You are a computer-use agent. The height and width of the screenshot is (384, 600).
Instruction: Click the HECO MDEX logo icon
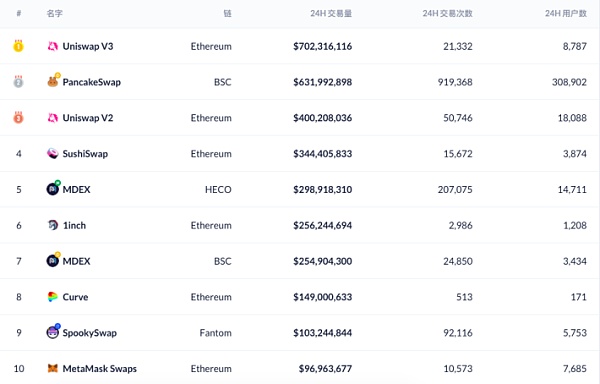53,188
